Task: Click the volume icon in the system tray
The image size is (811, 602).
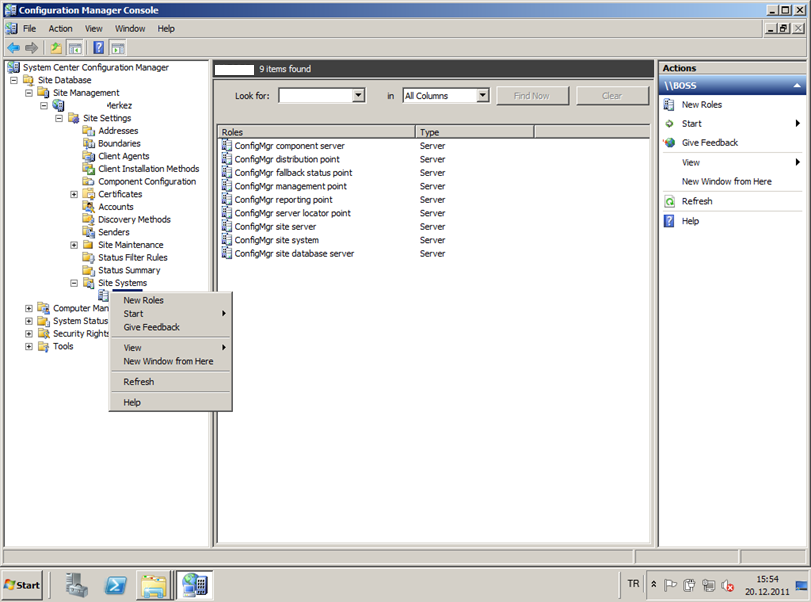Action: tap(728, 585)
